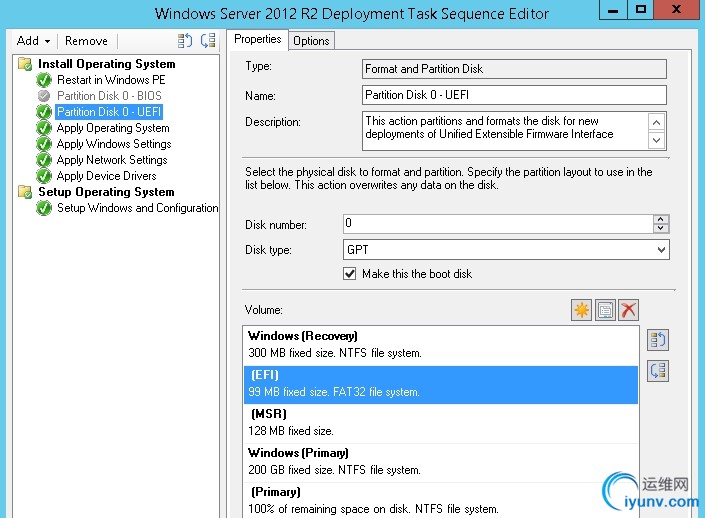
Task: Select the (MSR) 128 MB volume entry
Action: pyautogui.click(x=441, y=423)
